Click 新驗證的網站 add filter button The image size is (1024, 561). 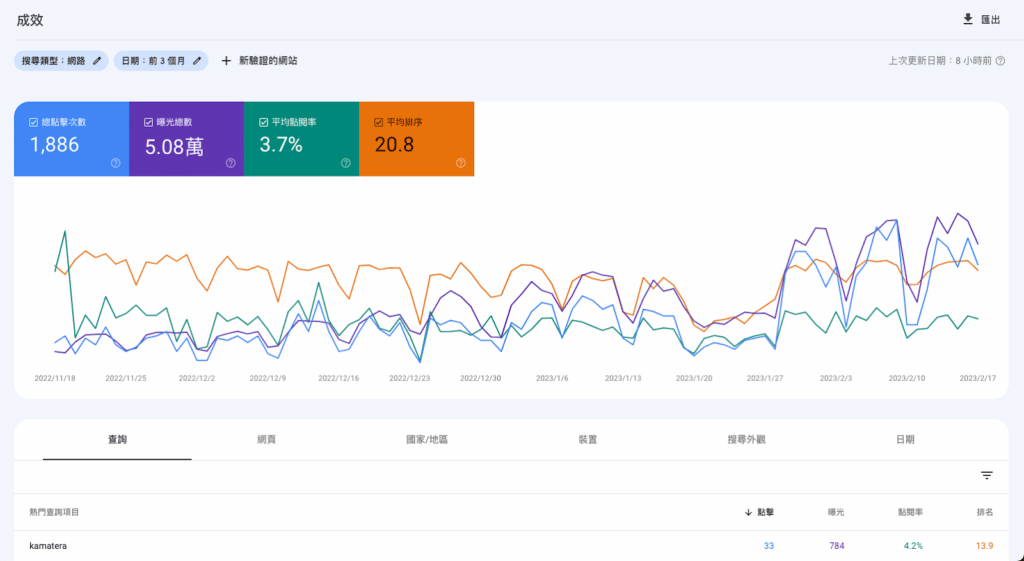(x=268, y=61)
